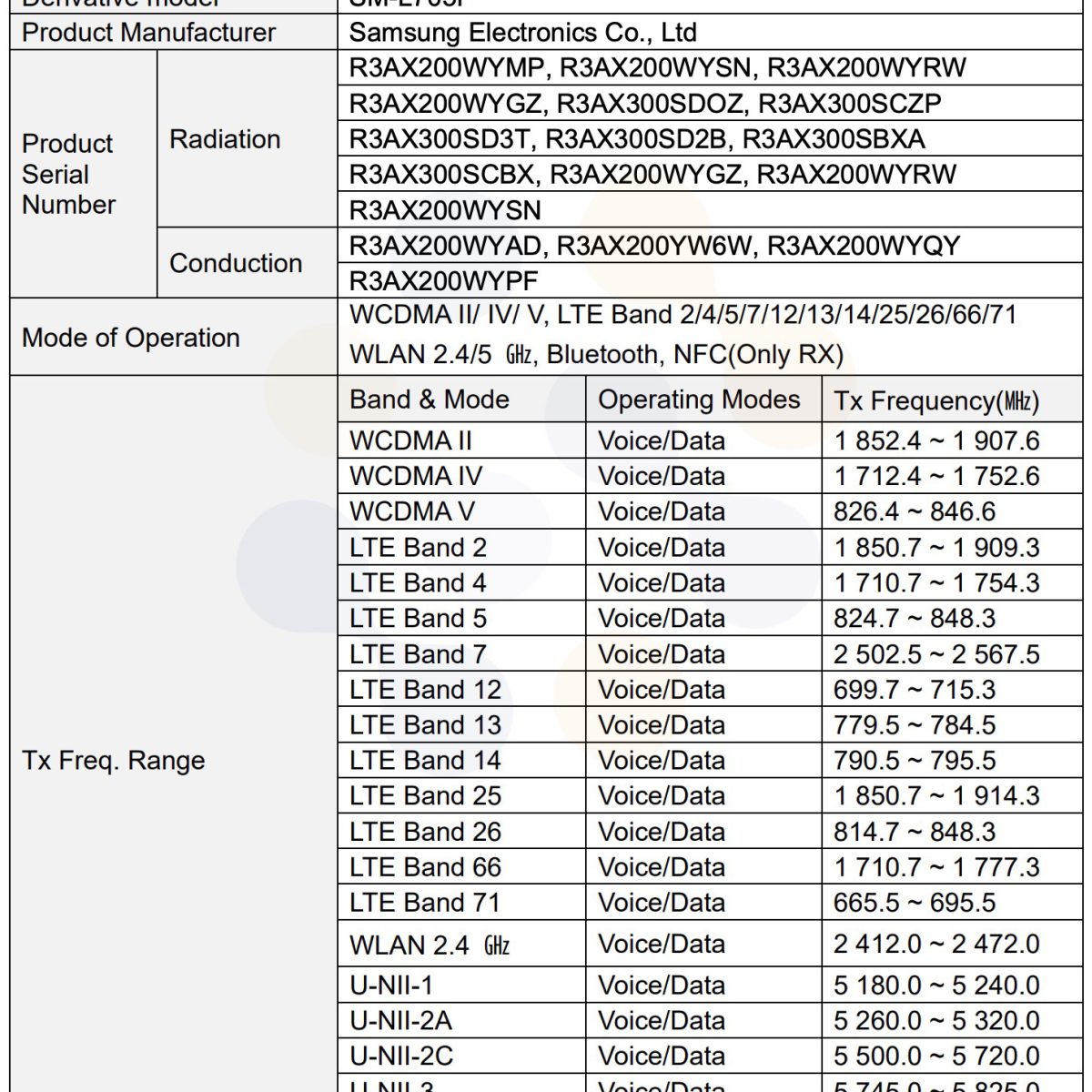This screenshot has height=1092, width=1092.
Task: Select the 2 412.0 ~ 2 472.0 frequency cell
Action: 936,944
